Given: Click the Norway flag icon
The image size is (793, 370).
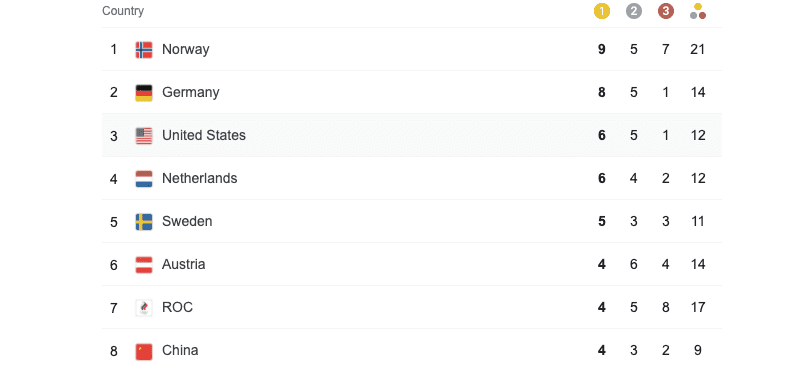Looking at the screenshot, I should (144, 50).
